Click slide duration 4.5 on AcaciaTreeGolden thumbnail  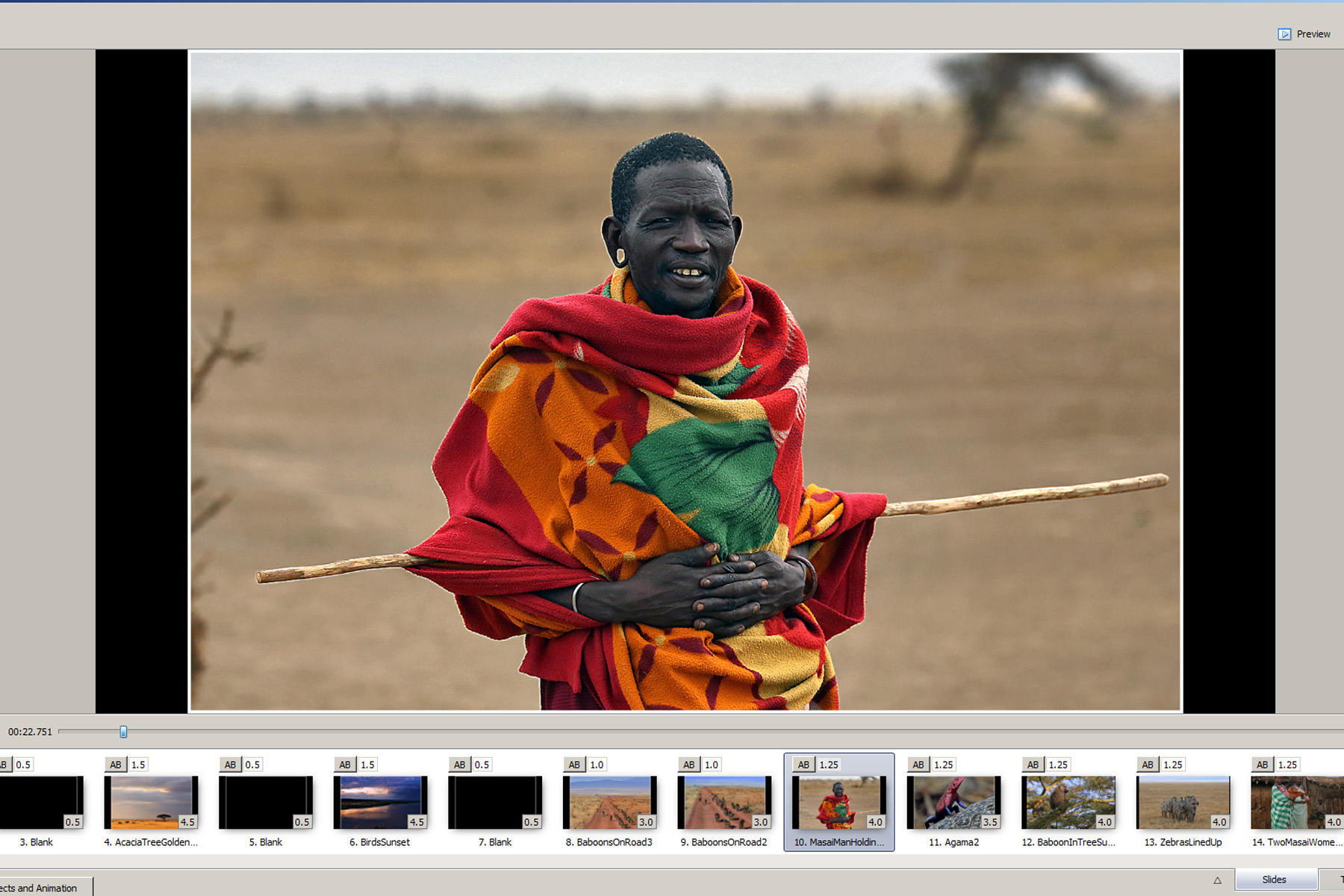187,822
